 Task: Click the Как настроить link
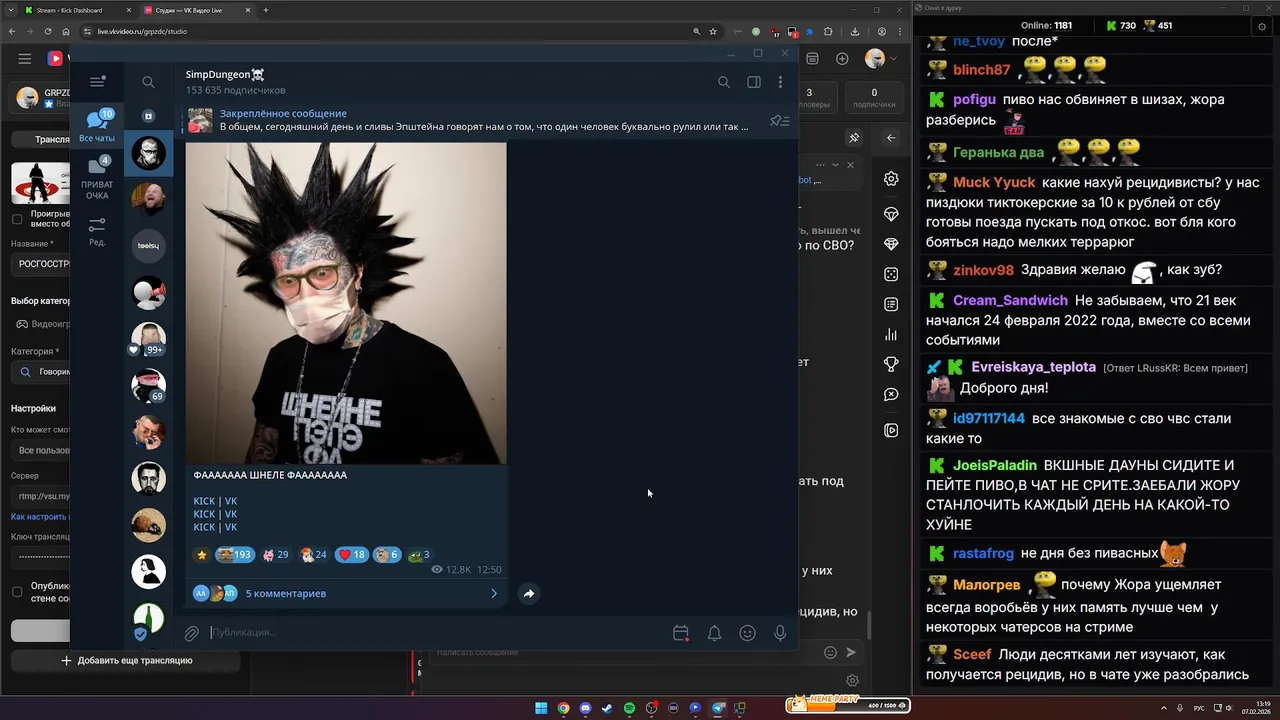click(x=40, y=517)
